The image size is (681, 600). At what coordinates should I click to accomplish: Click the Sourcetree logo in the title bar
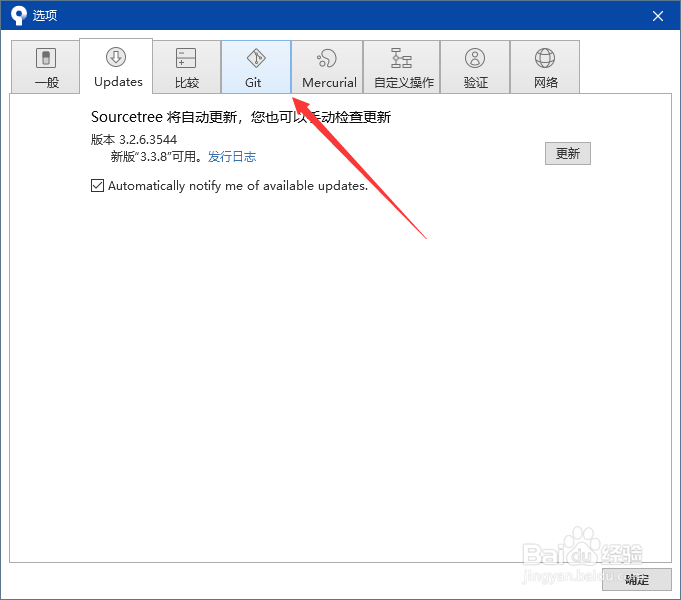pyautogui.click(x=18, y=16)
